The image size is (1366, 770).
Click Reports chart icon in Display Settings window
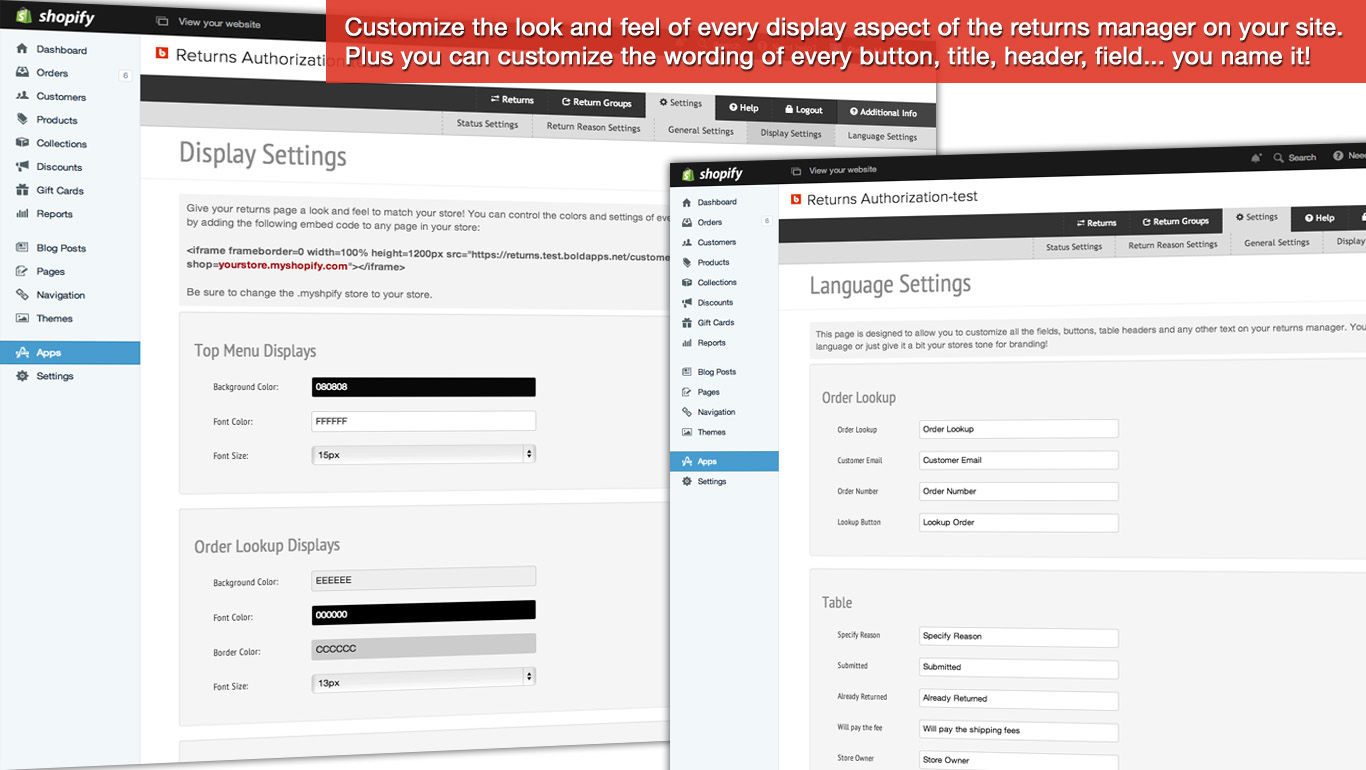22,213
